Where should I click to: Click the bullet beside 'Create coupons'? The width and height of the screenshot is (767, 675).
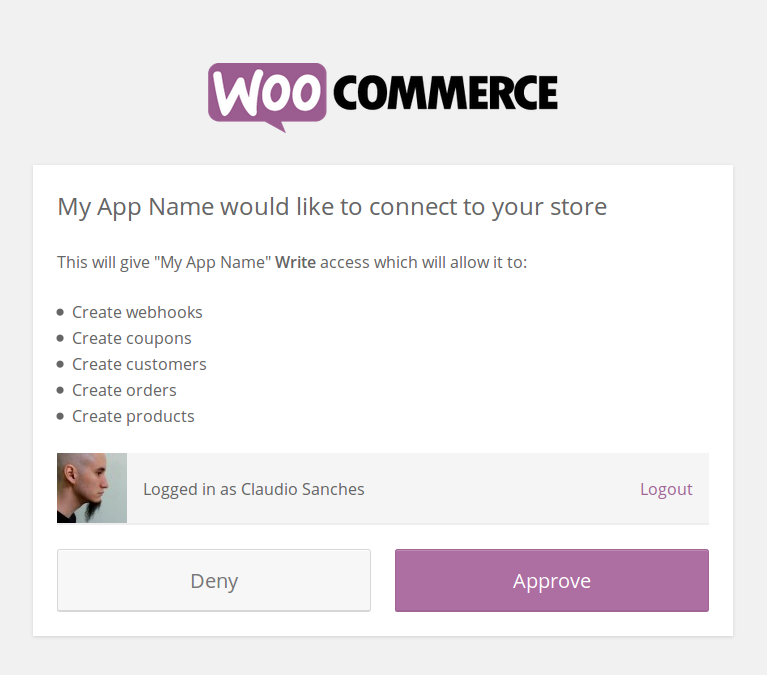point(61,338)
